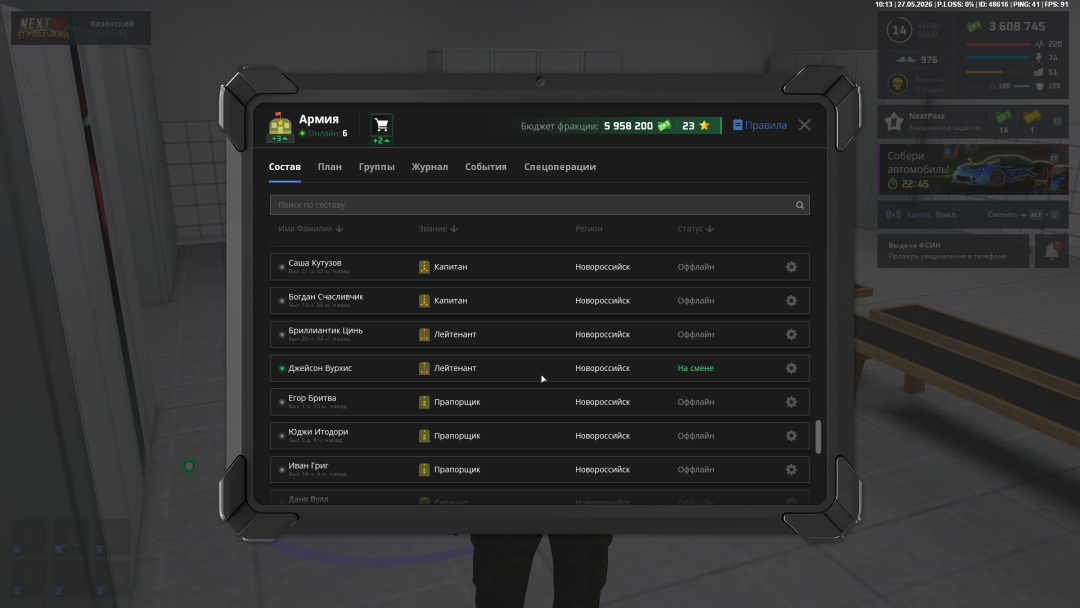Focus the Поиск по составу search field
The width and height of the screenshot is (1080, 608).
(539, 205)
